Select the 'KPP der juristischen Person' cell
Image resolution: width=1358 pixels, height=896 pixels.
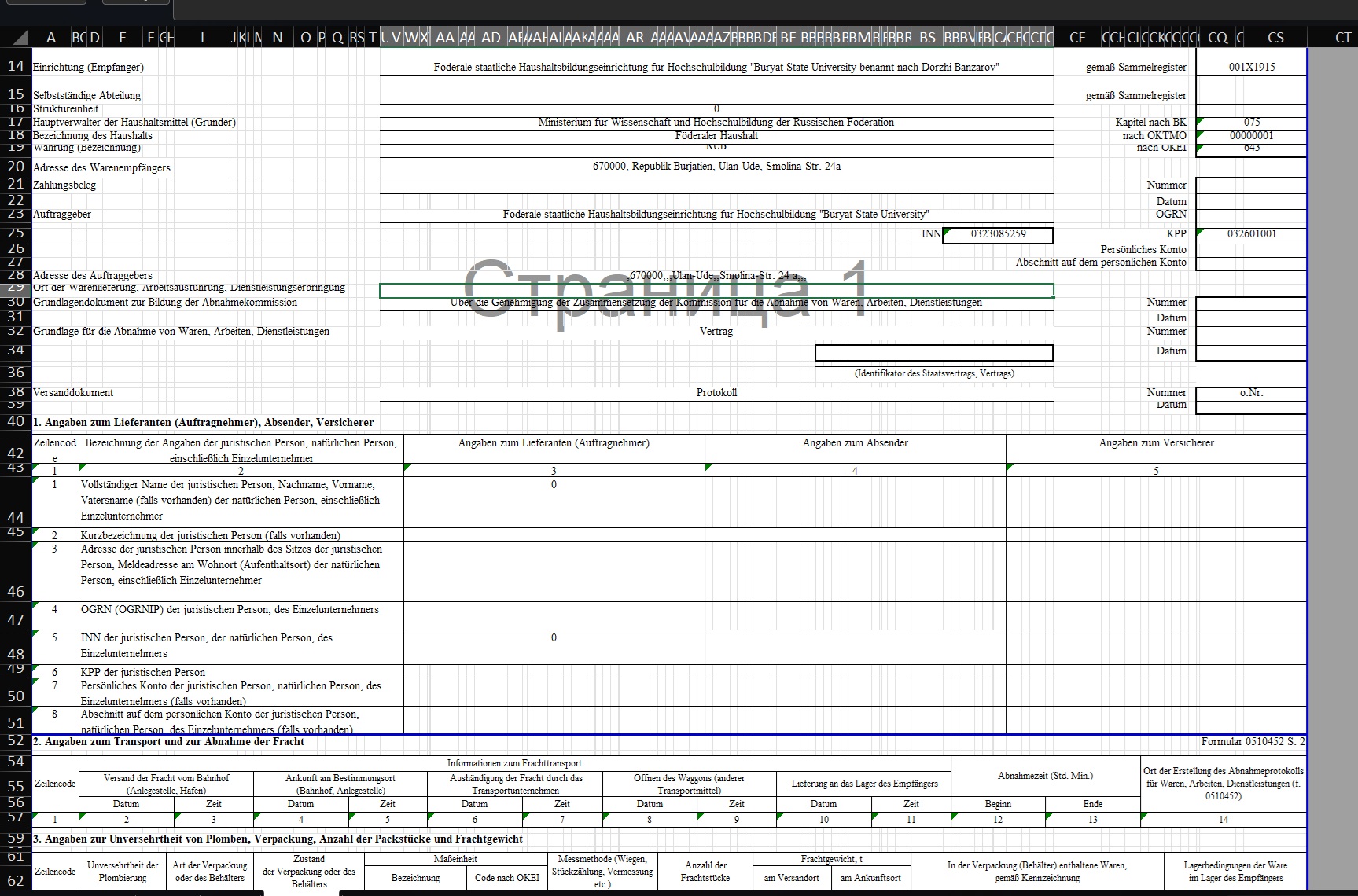[x=241, y=672]
